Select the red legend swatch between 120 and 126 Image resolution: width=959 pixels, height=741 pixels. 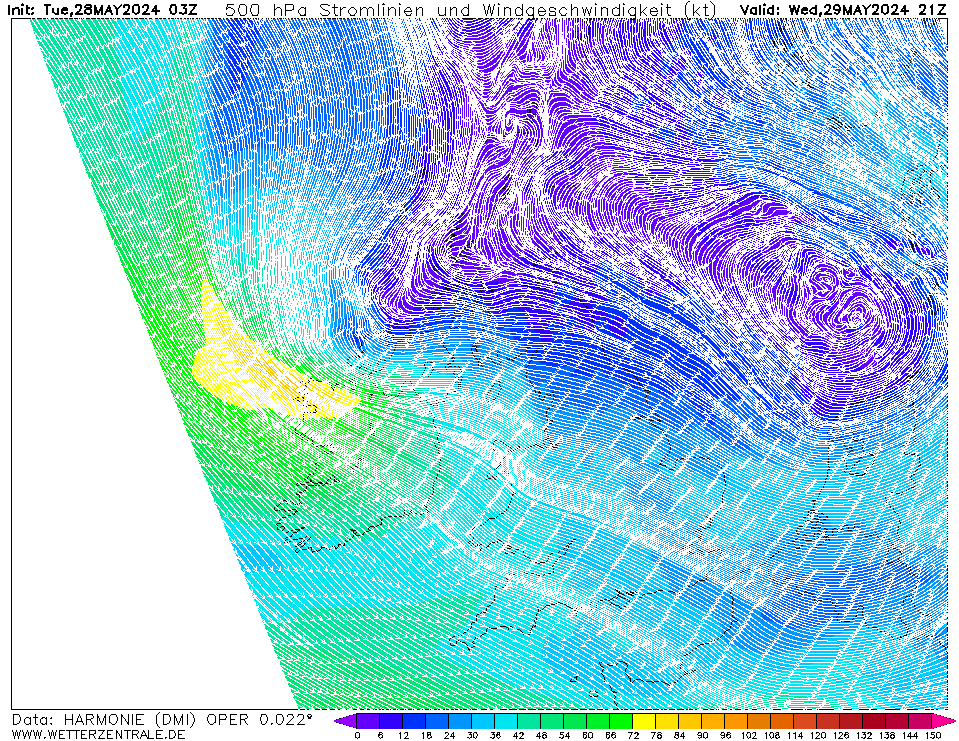click(x=829, y=721)
